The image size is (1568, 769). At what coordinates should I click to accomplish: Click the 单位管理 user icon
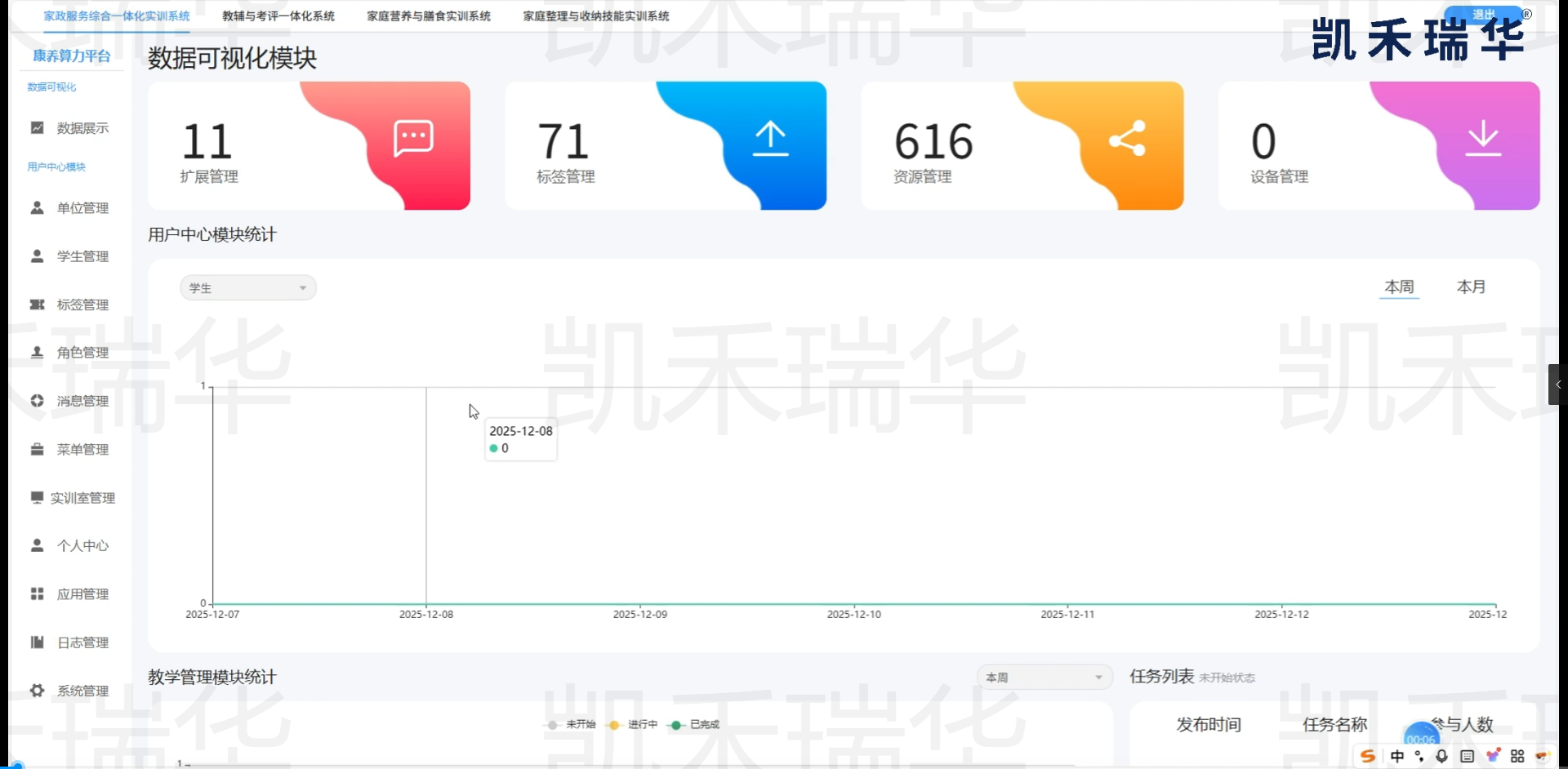37,207
